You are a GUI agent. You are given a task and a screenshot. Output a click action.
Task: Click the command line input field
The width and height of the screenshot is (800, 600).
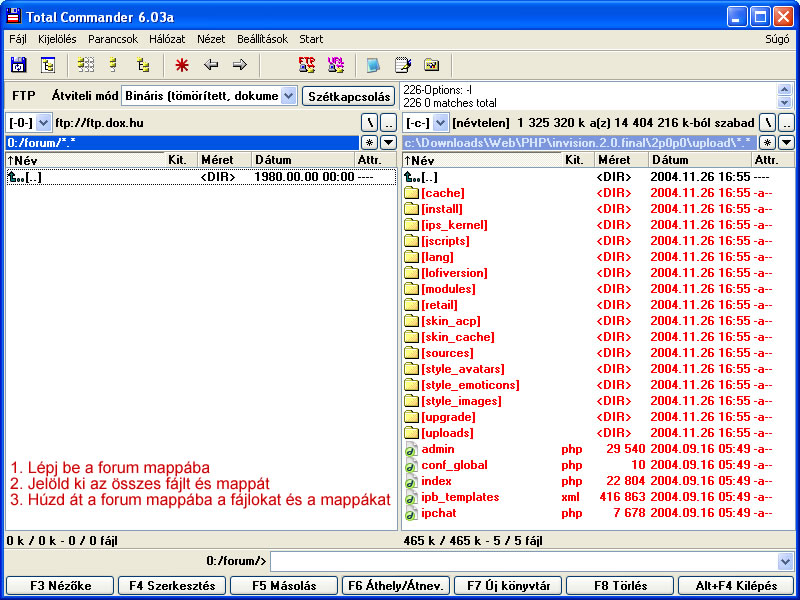523,561
